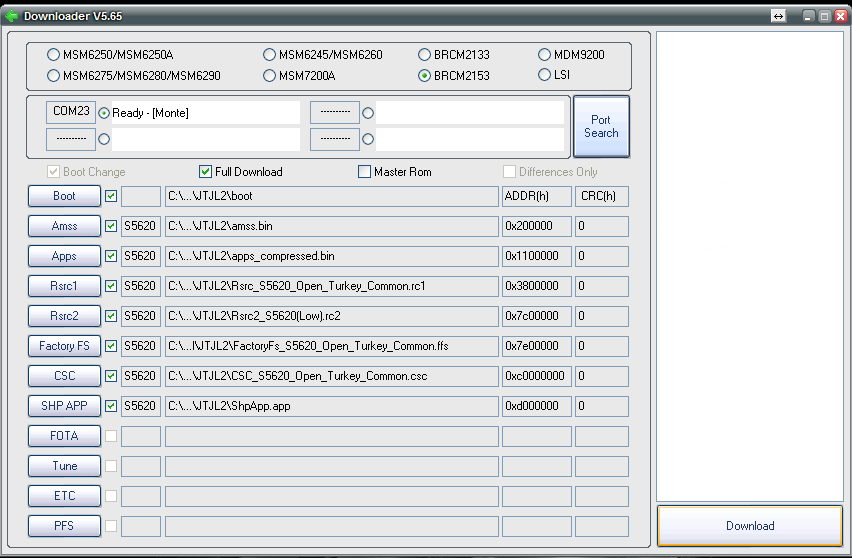The image size is (852, 558).
Task: Click the Rsrc1 address field 0x3800000
Action: point(536,286)
